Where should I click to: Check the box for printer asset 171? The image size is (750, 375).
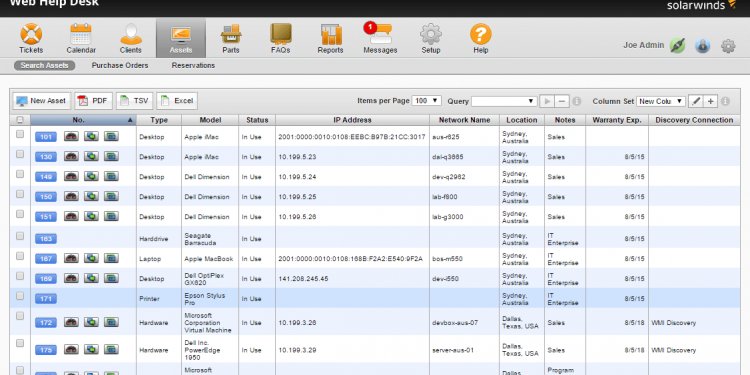[20, 296]
